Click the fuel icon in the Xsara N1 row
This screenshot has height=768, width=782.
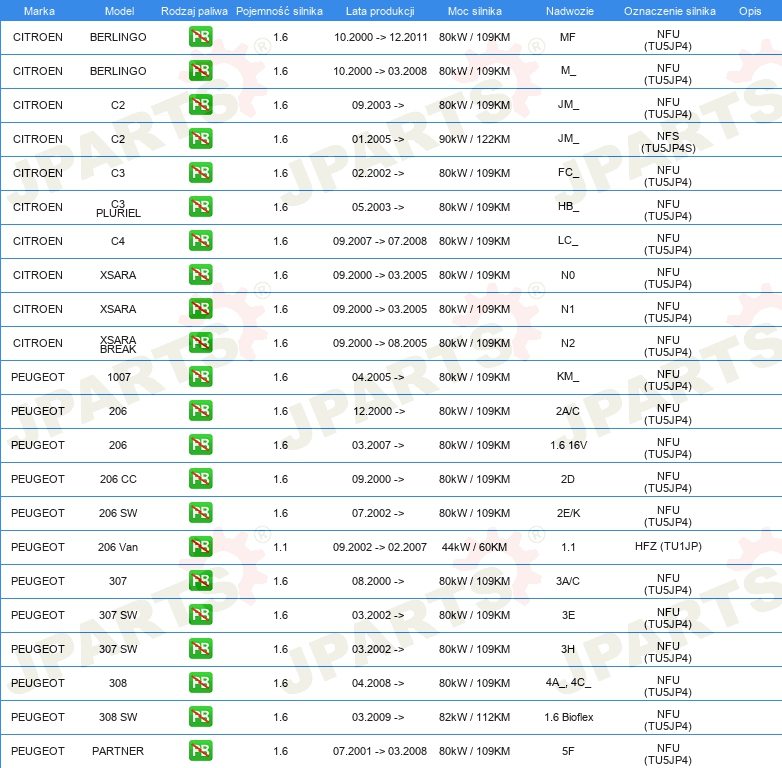click(x=200, y=309)
